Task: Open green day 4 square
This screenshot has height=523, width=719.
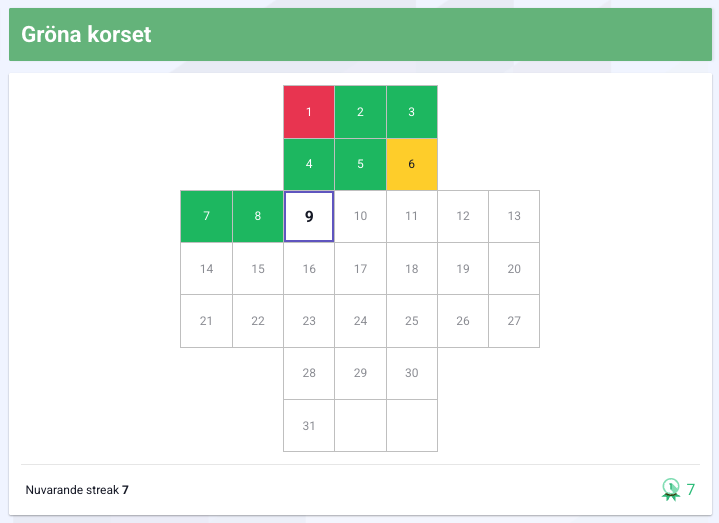Action: click(309, 164)
